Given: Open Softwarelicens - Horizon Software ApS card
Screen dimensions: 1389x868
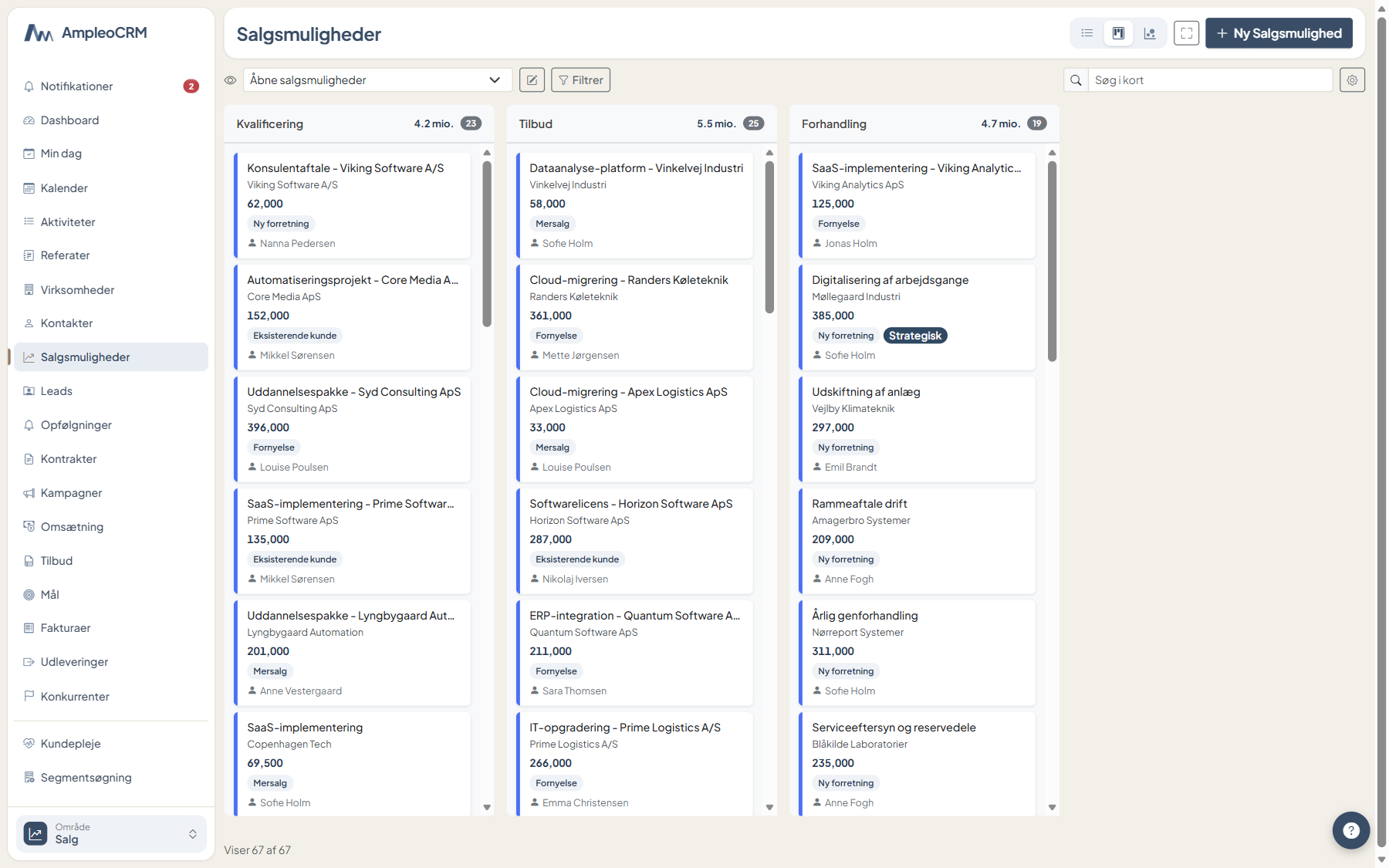Looking at the screenshot, I should pyautogui.click(x=634, y=541).
